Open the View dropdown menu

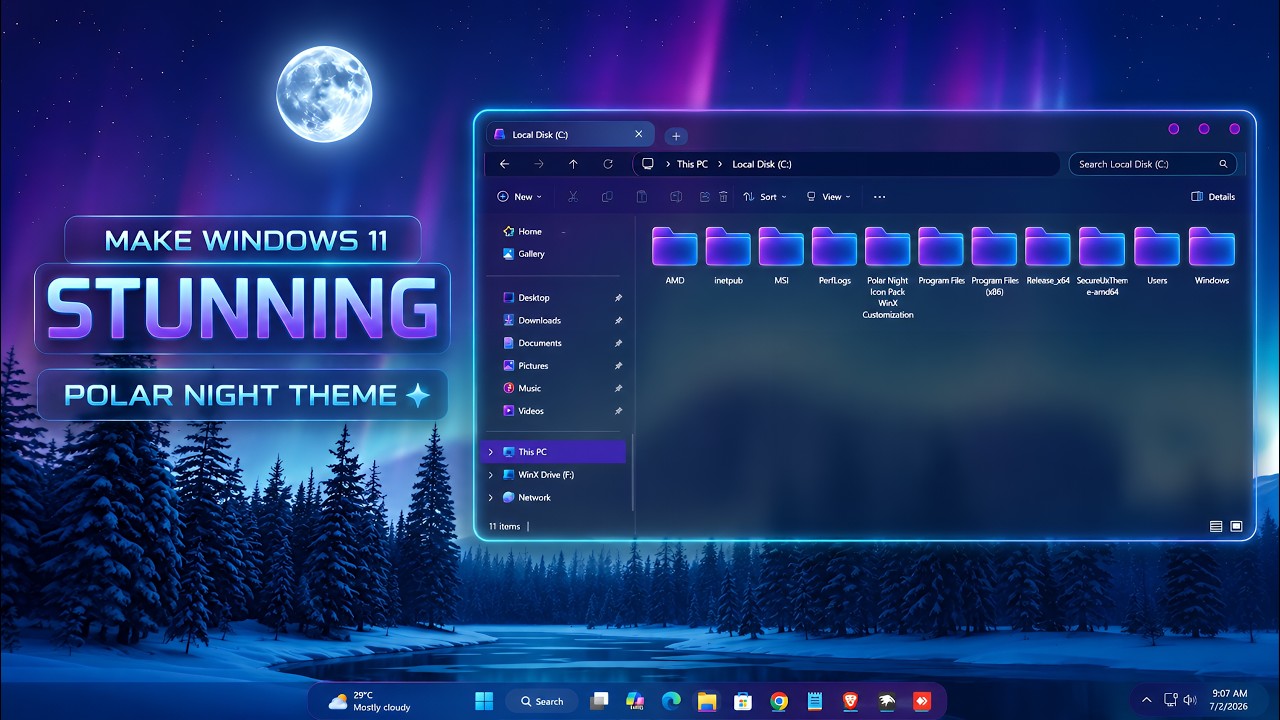tap(829, 197)
